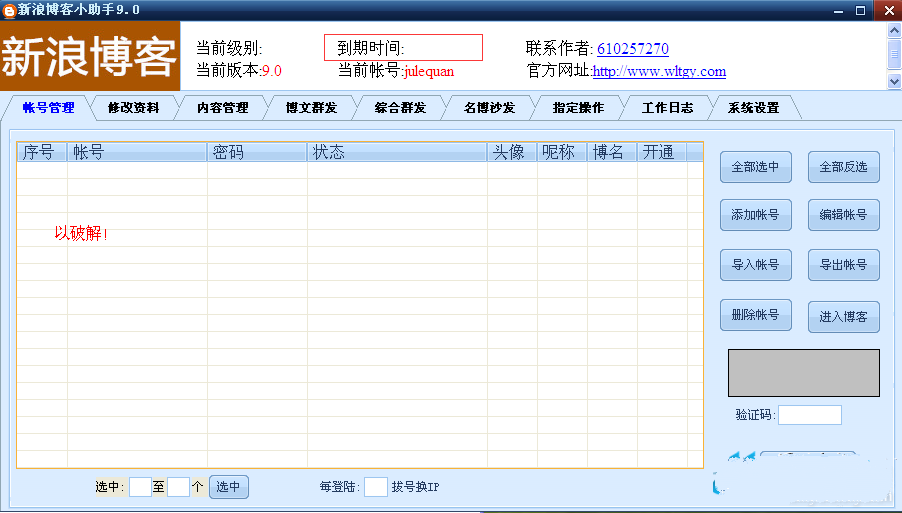
Task: Open the 内容管理 tab
Action: coord(222,108)
